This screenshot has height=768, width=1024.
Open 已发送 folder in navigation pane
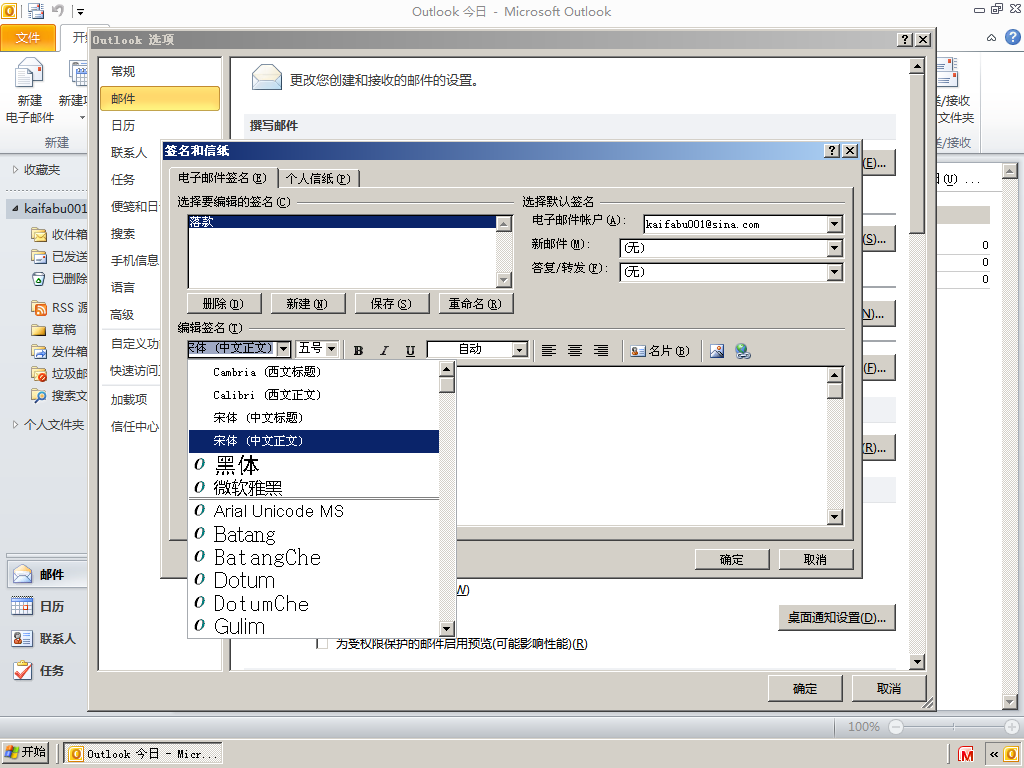(x=60, y=257)
